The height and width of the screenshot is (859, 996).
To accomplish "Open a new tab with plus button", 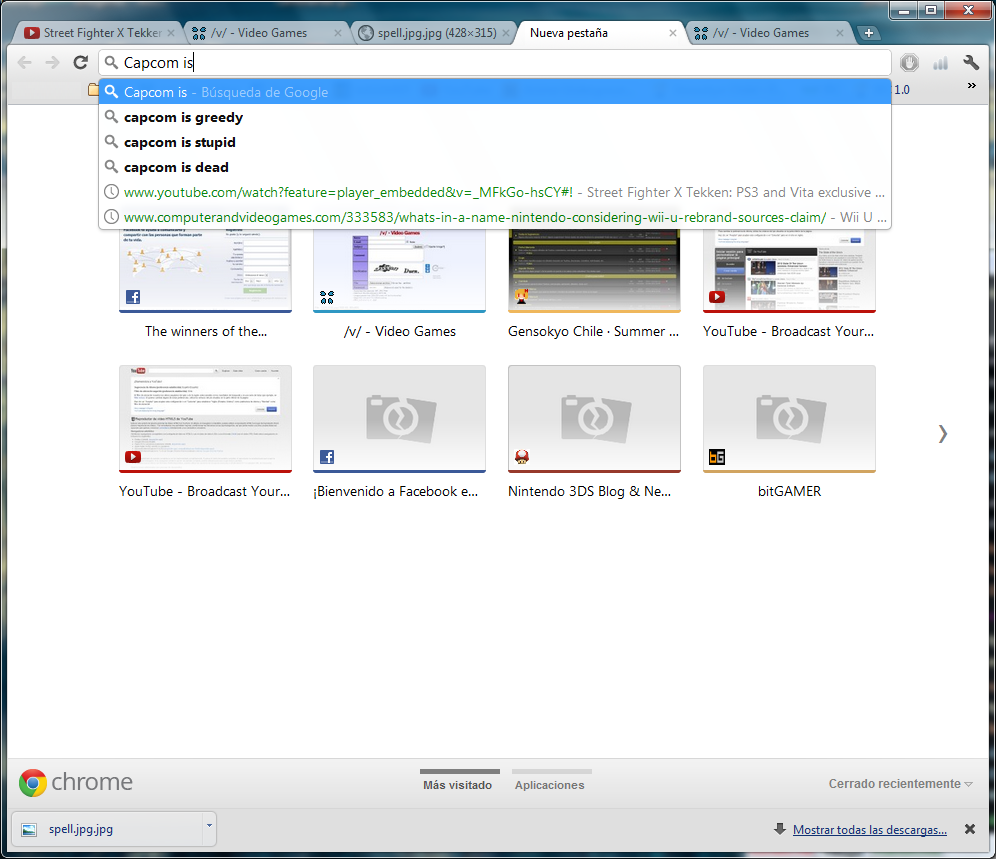I will click(x=869, y=32).
